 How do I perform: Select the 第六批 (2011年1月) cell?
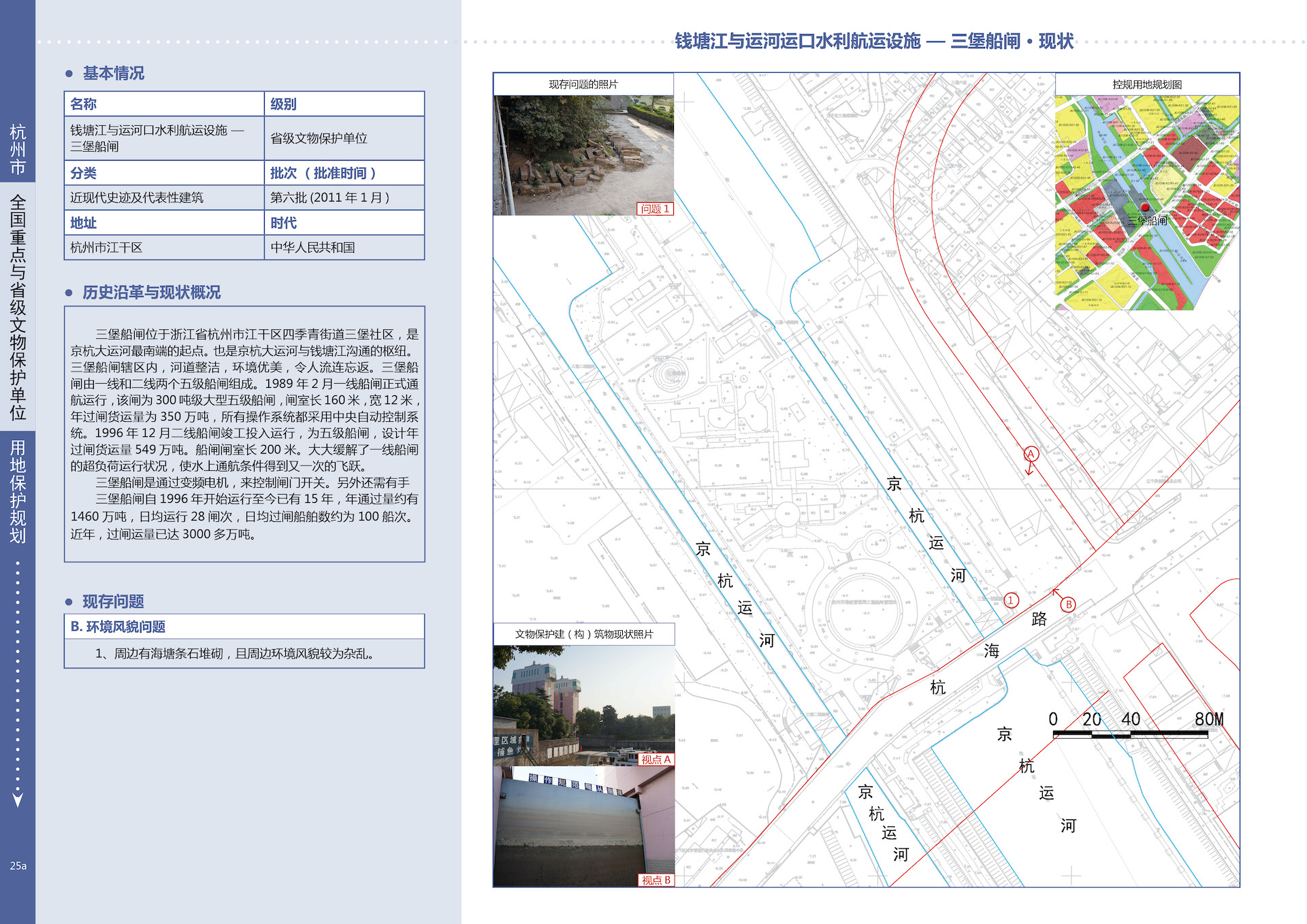(344, 197)
